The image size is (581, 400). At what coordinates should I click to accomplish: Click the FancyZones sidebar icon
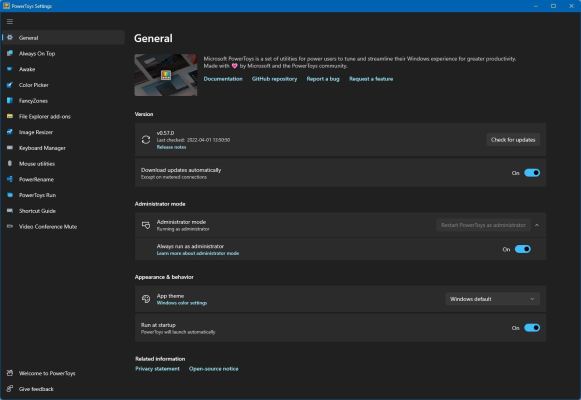[x=10, y=100]
